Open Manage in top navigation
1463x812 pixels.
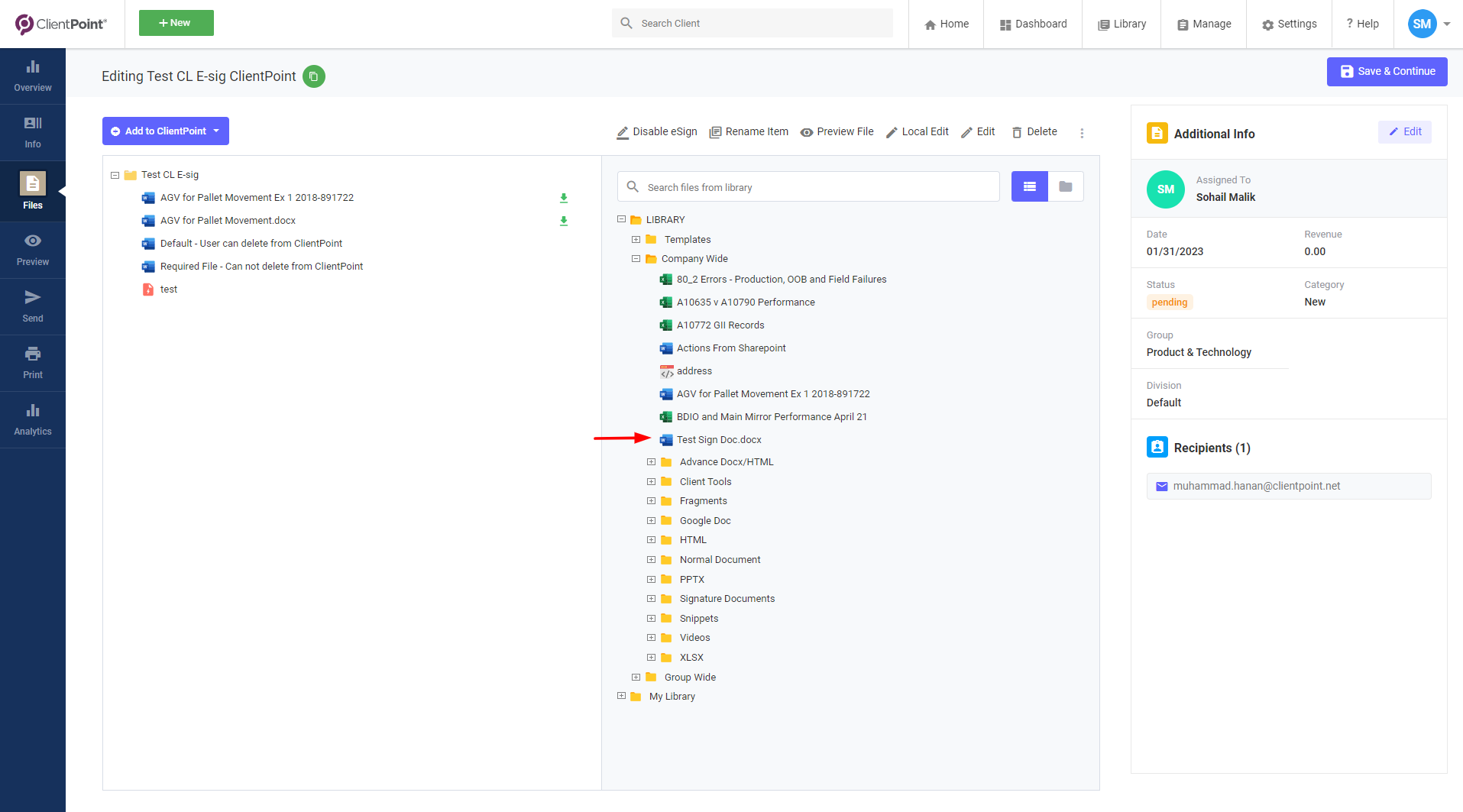point(1204,24)
